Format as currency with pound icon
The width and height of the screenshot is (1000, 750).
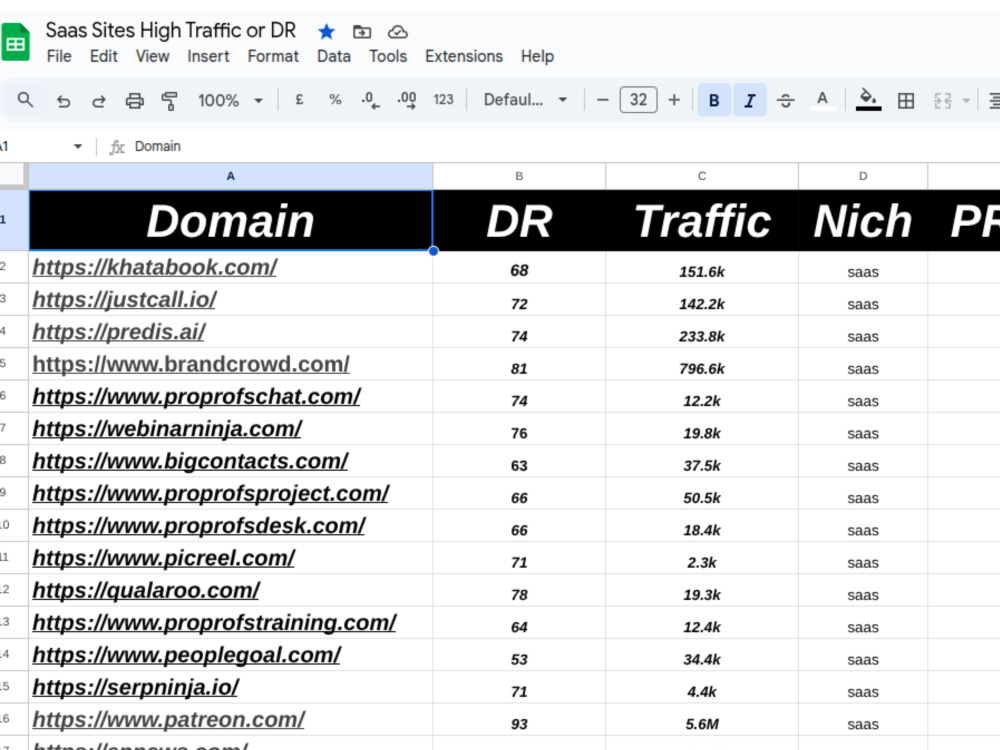[x=298, y=100]
